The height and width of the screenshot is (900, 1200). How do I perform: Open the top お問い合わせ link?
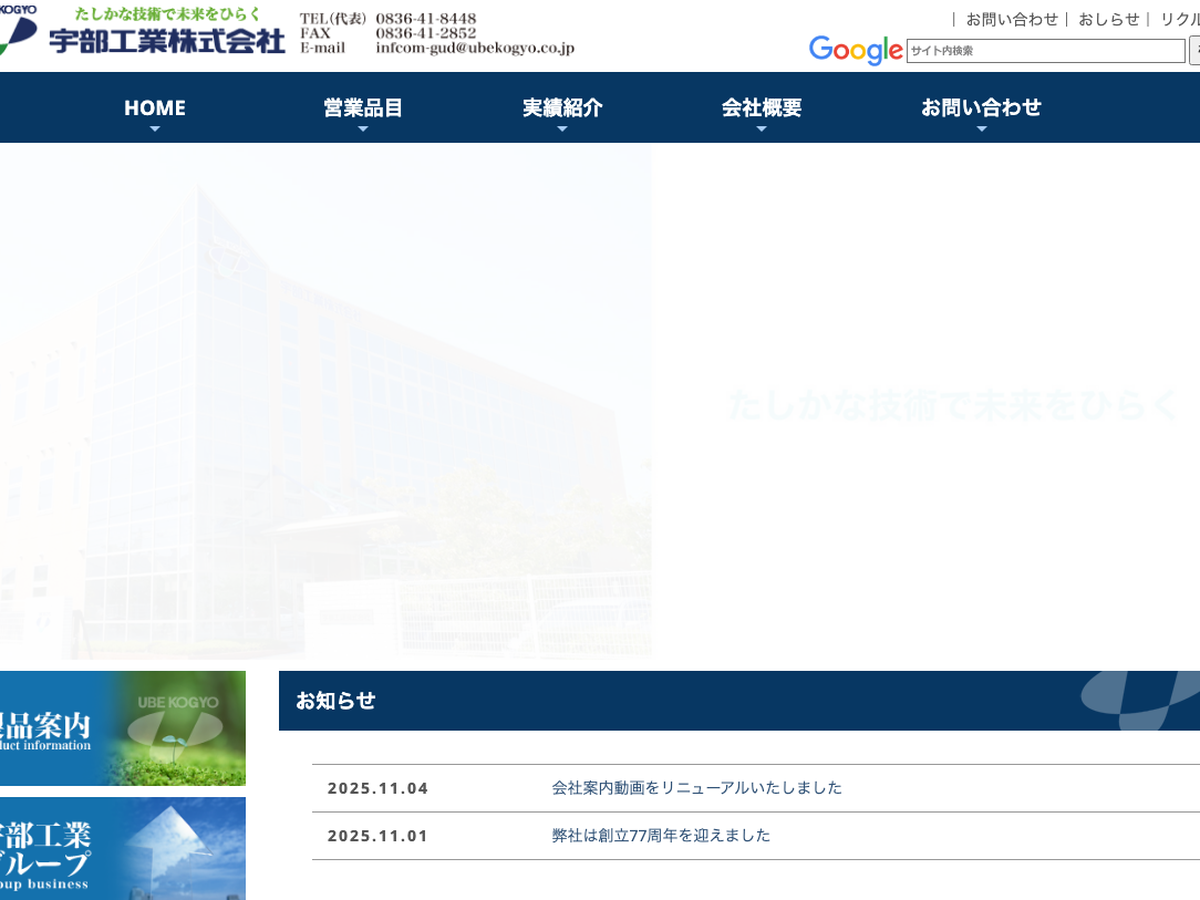tap(1011, 19)
